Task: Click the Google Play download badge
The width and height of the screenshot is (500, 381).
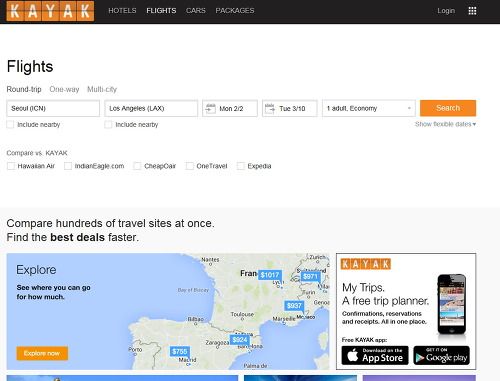Action: click(x=441, y=355)
